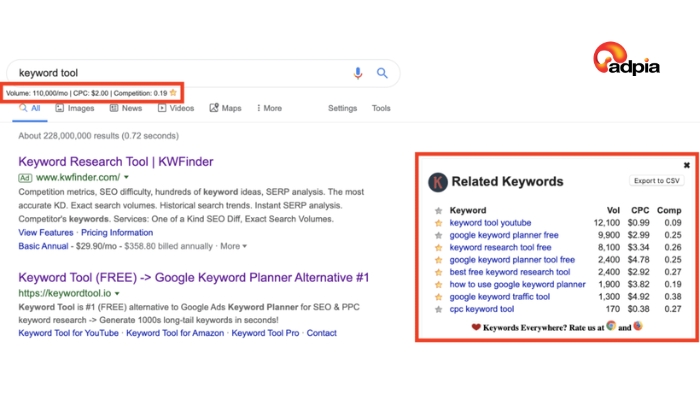Star the 'cpc keyword tool' row
Screen dimensions: 700x400
tap(438, 309)
